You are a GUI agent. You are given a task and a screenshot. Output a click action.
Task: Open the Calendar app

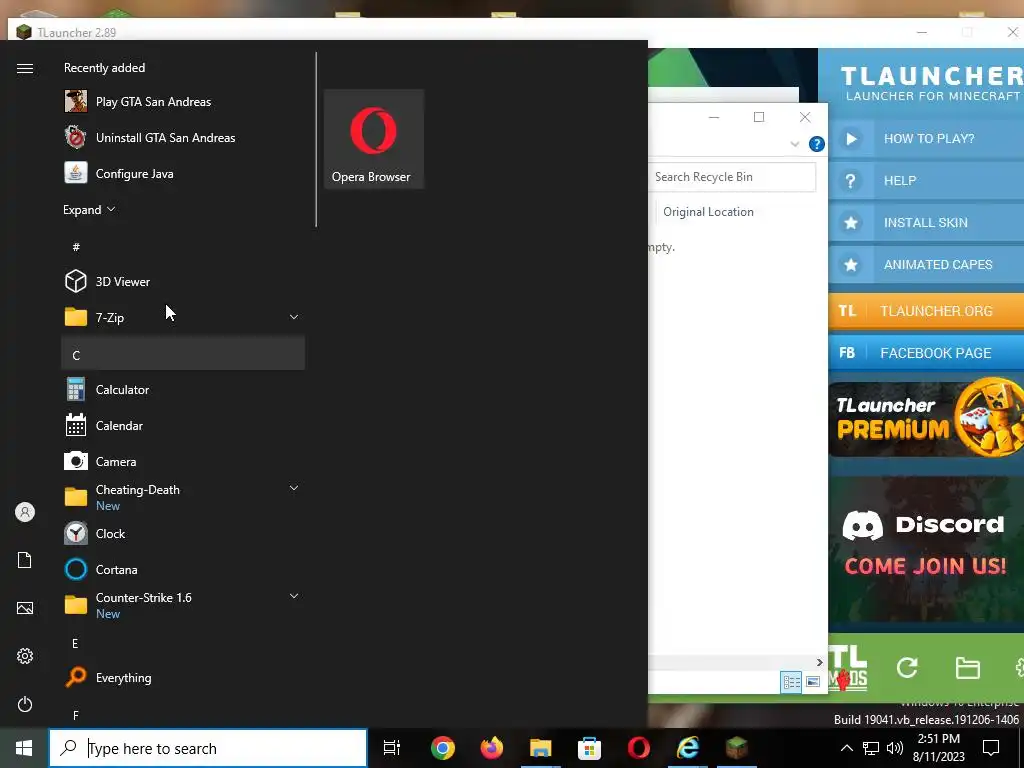click(183, 426)
